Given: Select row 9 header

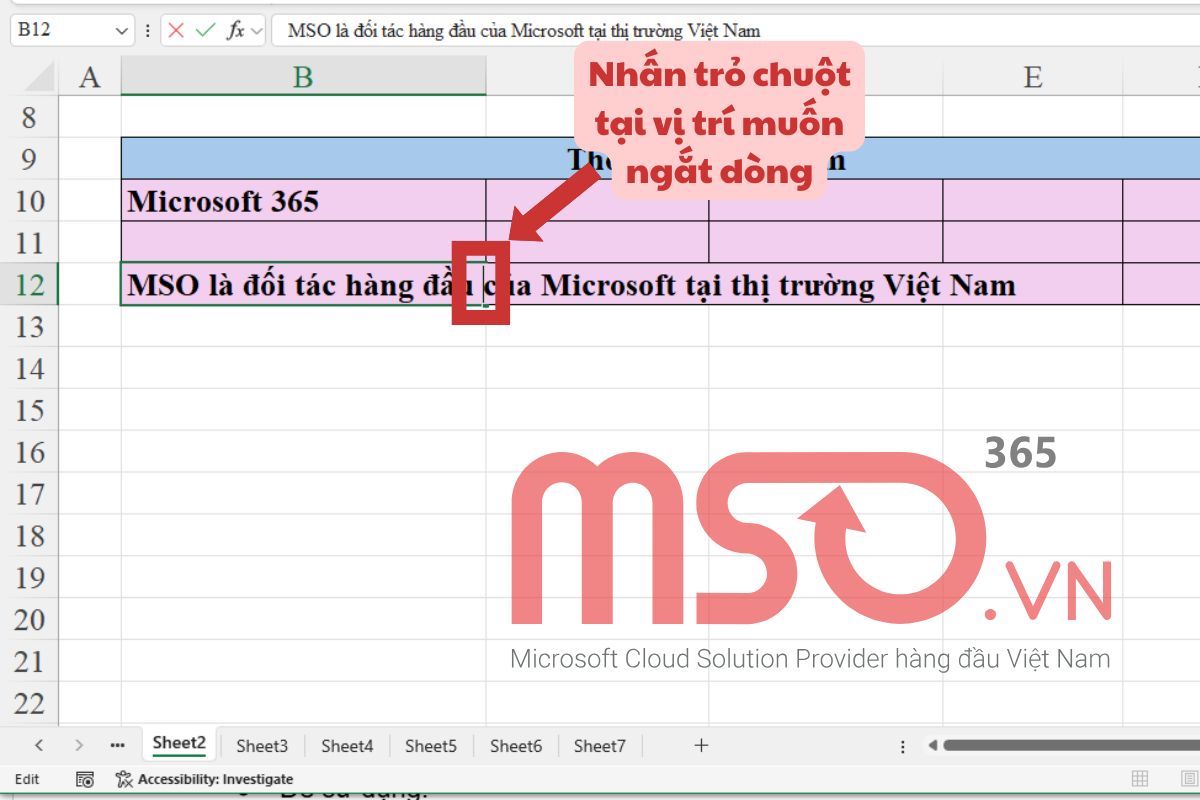Looking at the screenshot, I should pos(29,159).
